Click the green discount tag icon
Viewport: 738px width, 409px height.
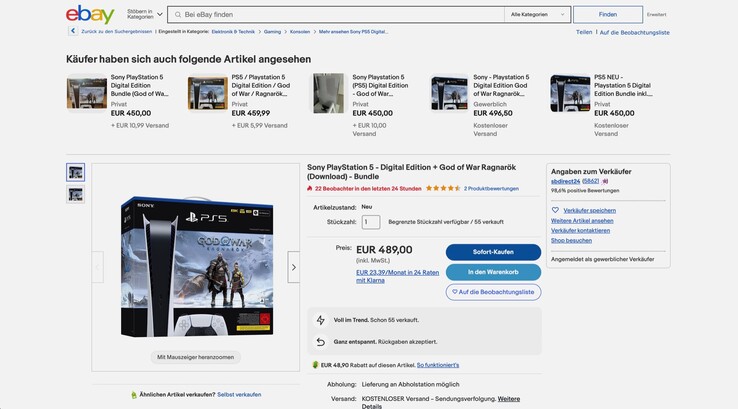click(315, 365)
